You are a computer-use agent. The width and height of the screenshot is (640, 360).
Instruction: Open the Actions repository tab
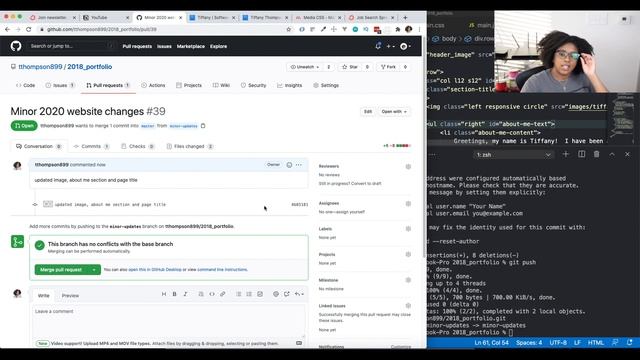[153, 85]
